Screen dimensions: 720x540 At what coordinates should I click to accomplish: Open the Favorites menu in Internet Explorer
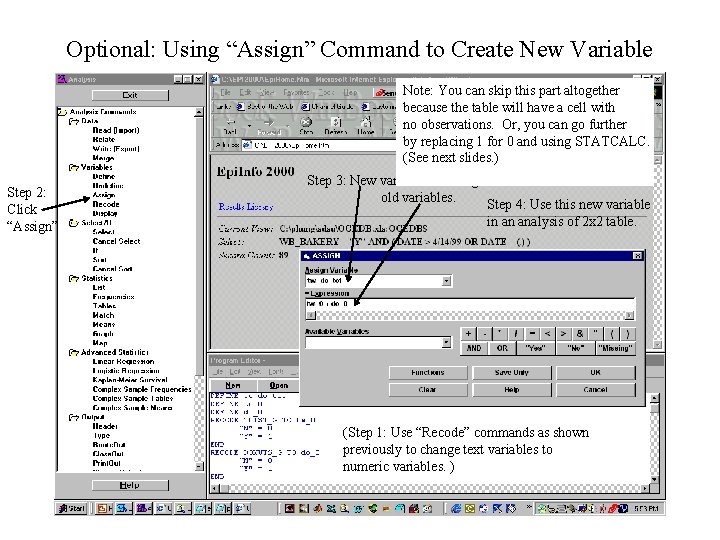coord(296,92)
